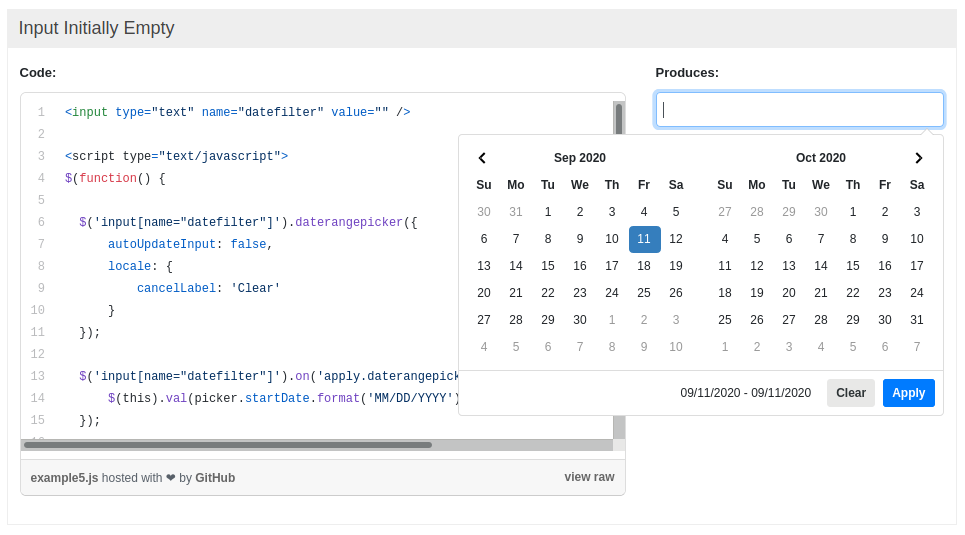This screenshot has height=535, width=965.
Task: Click the horizontal code scrollbar
Action: point(228,445)
